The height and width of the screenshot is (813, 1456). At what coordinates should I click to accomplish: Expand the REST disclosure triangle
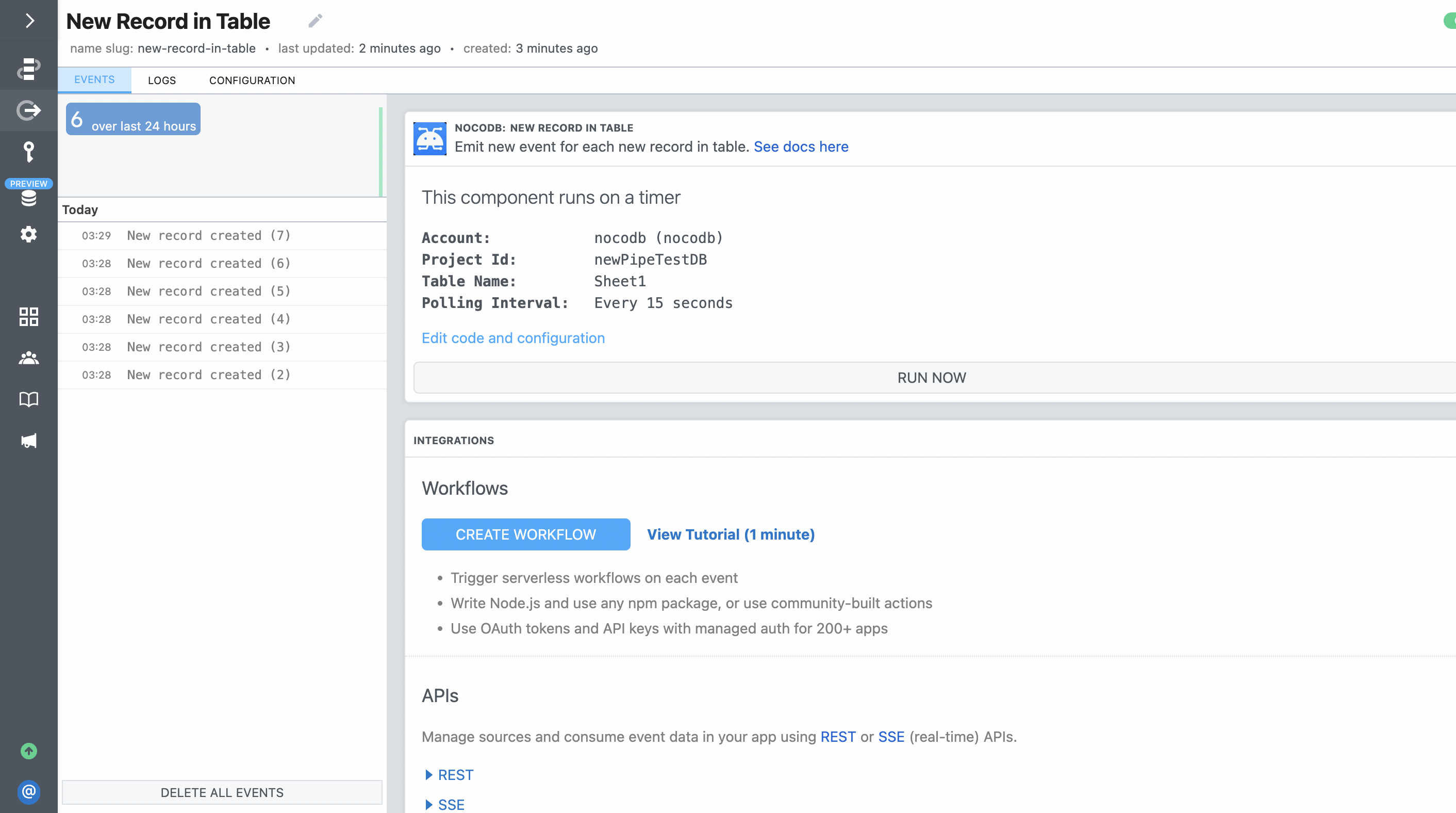[428, 774]
